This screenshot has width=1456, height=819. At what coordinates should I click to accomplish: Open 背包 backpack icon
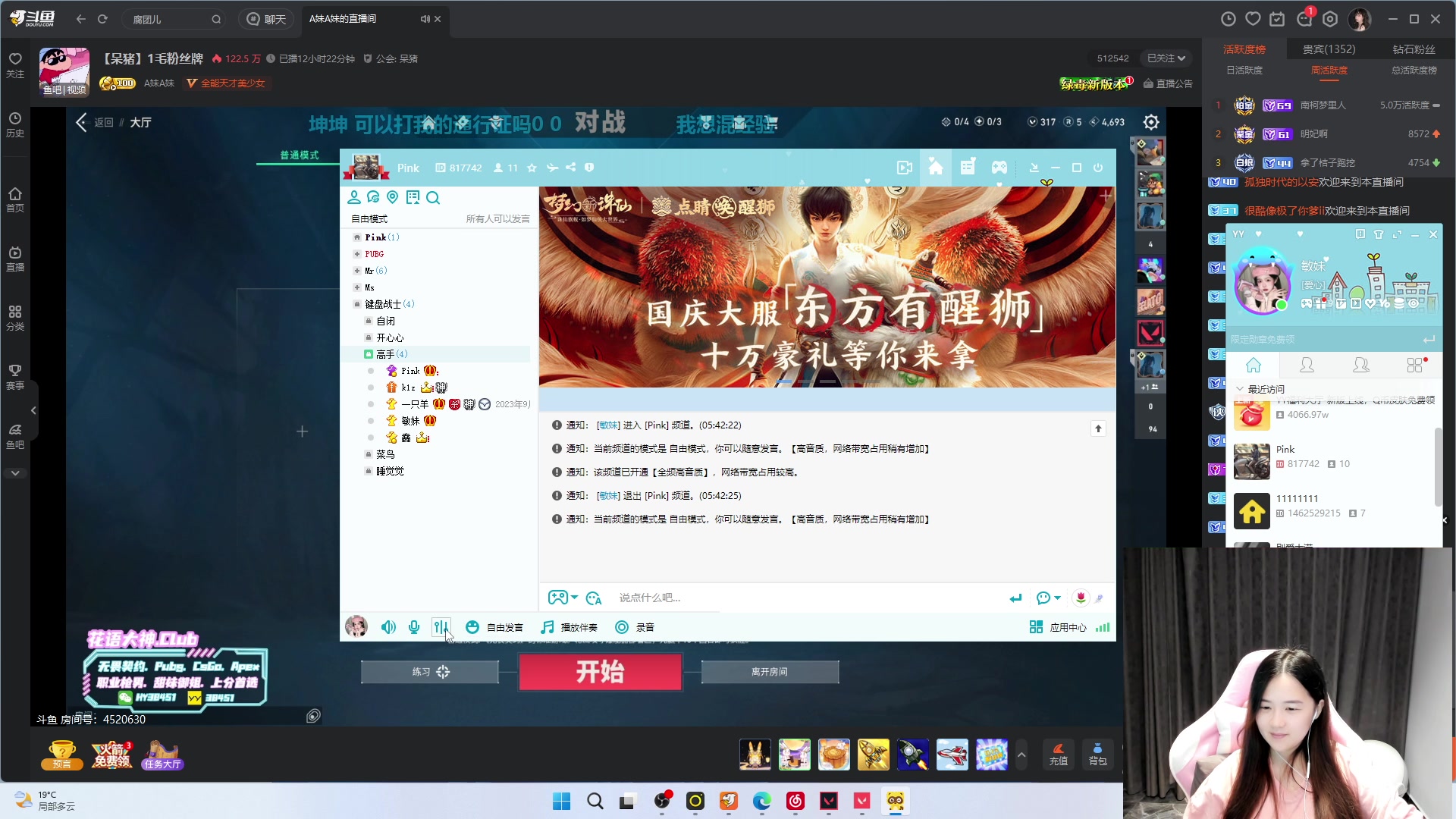(1097, 755)
